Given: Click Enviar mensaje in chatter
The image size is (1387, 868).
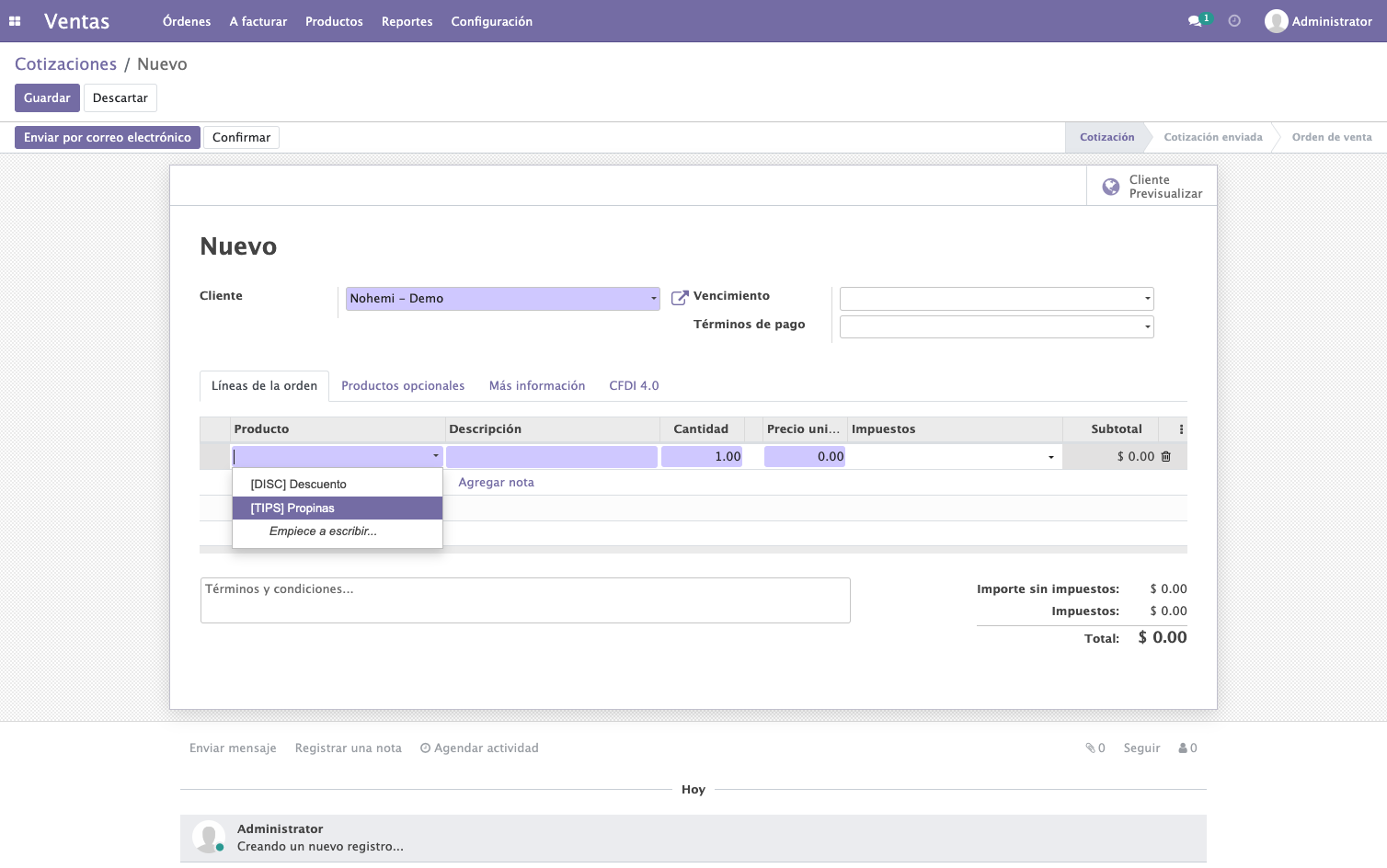Looking at the screenshot, I should [x=233, y=748].
